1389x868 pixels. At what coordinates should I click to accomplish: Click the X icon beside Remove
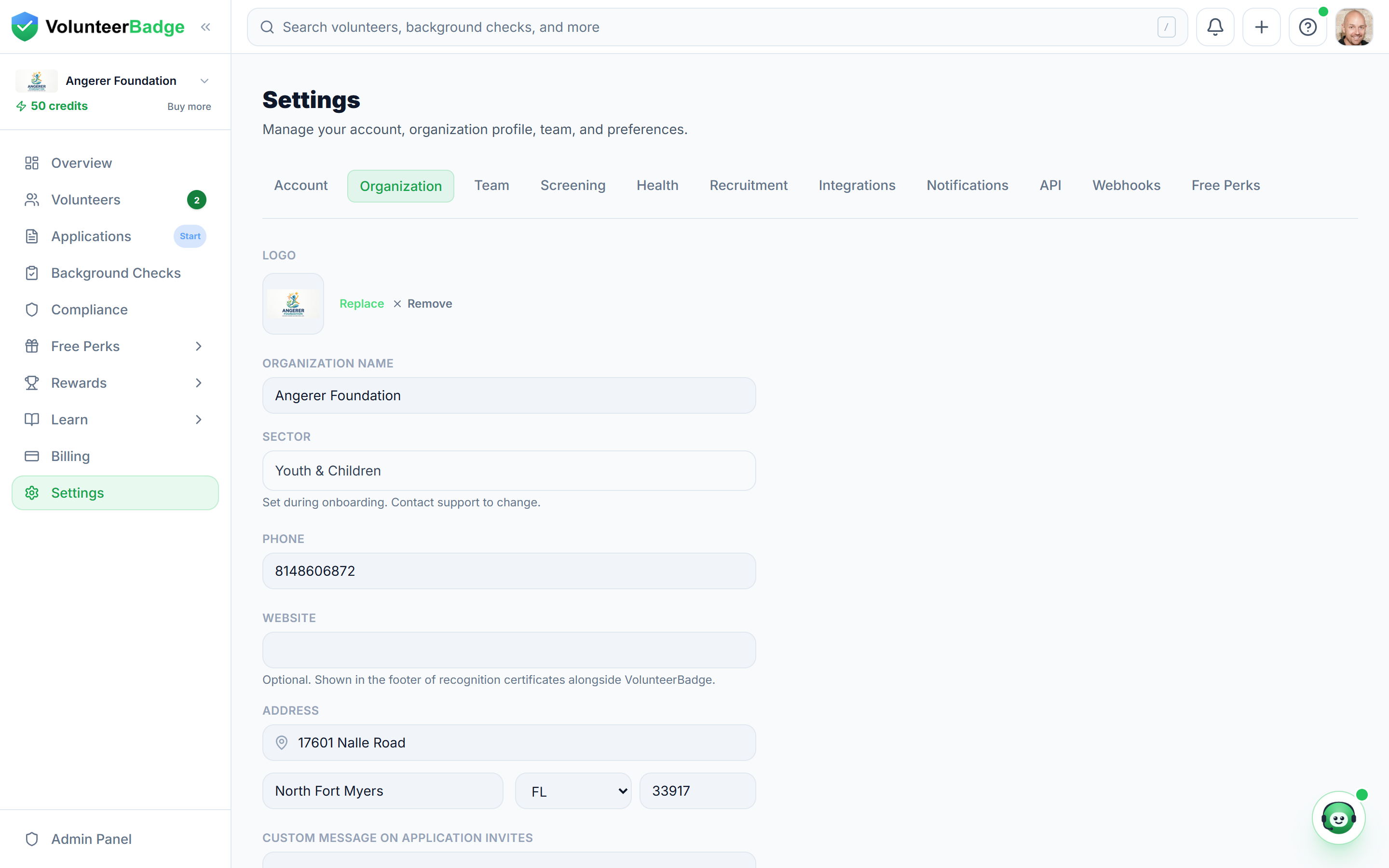click(397, 304)
